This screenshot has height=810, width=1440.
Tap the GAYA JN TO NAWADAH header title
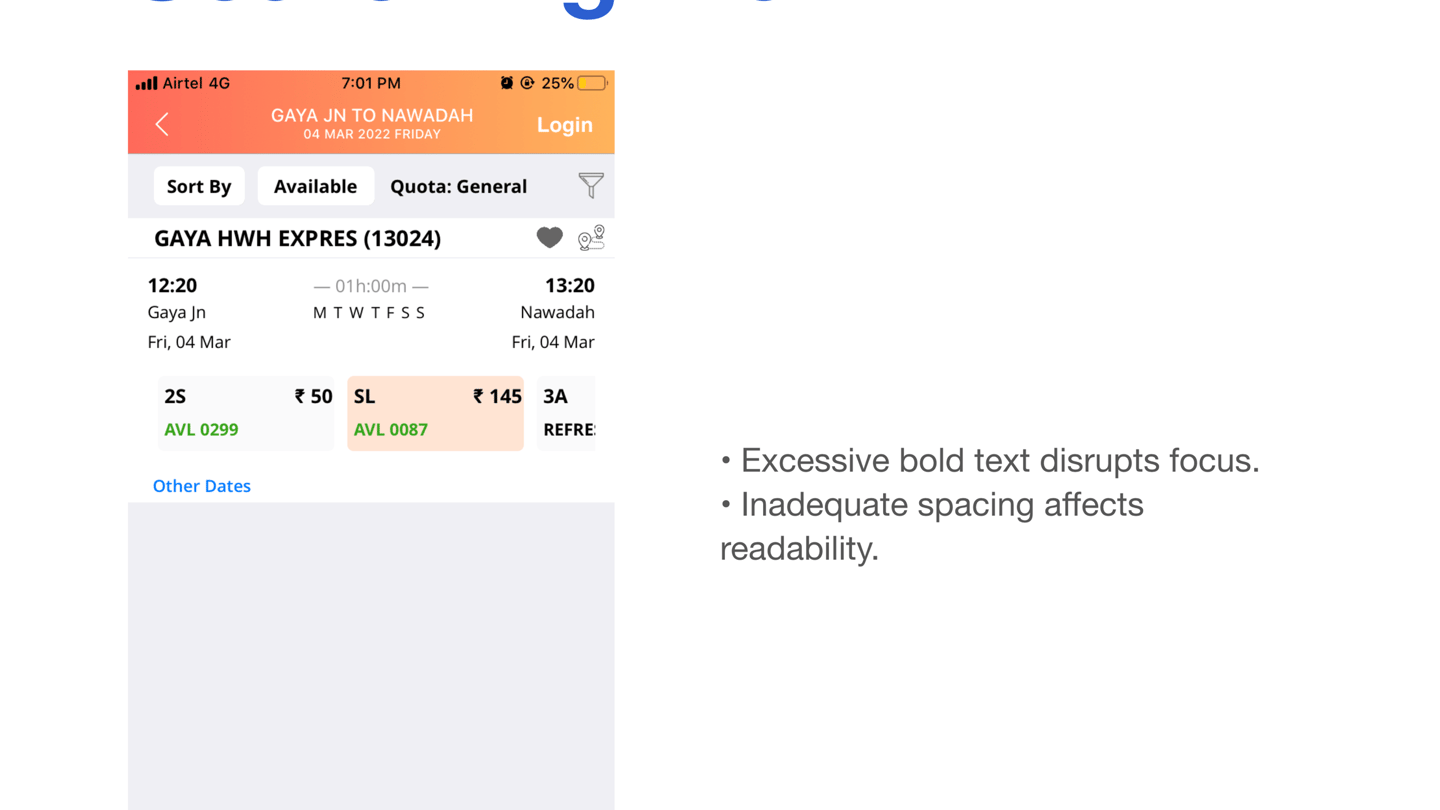[372, 116]
